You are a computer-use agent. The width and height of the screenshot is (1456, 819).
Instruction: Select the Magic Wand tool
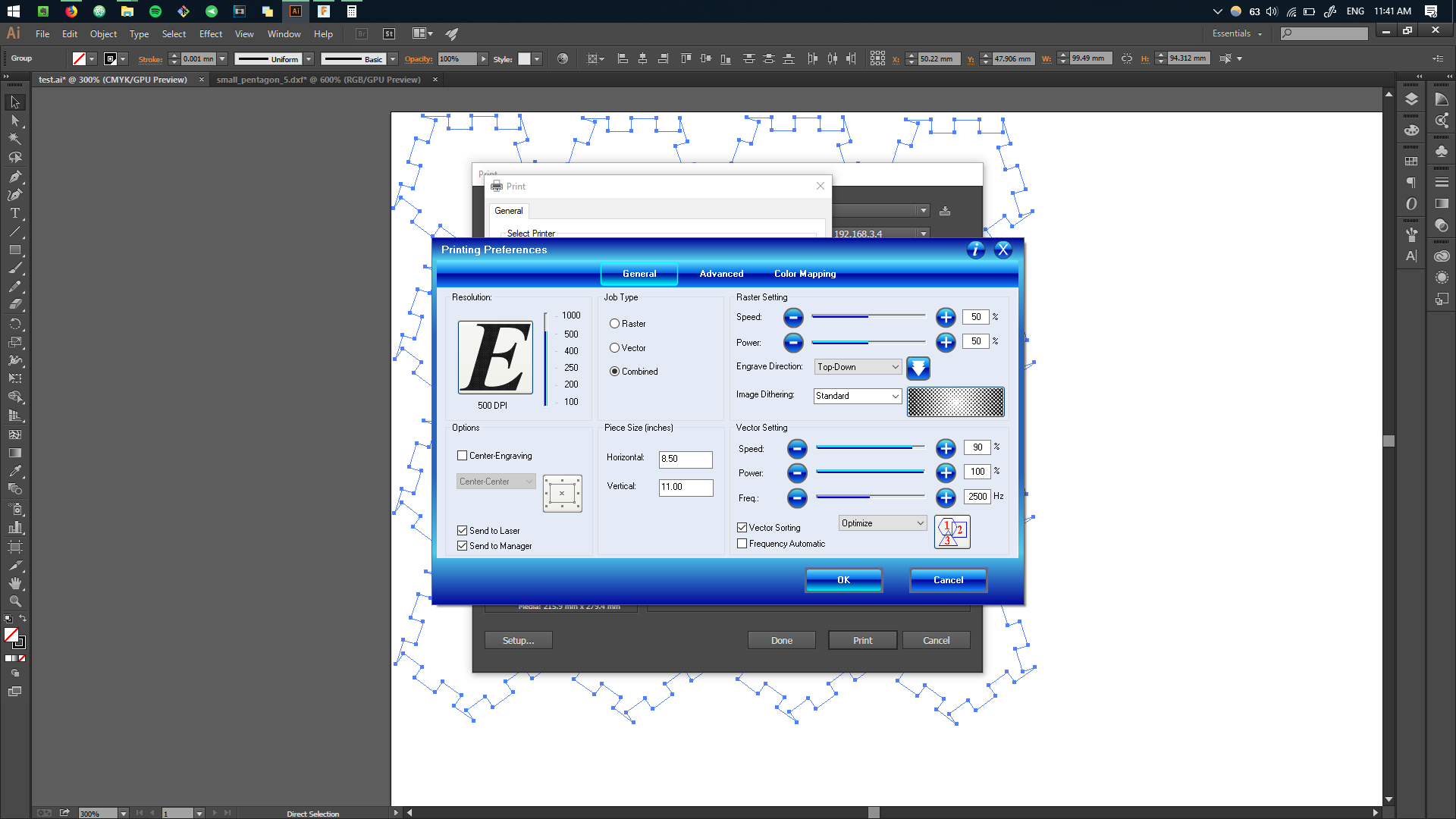14,139
